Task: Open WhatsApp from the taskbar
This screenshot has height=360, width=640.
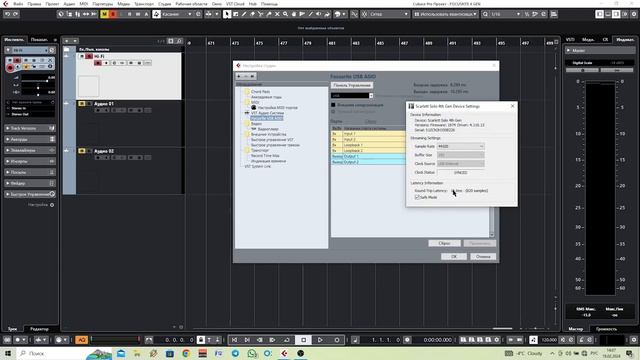Action: click(x=252, y=353)
